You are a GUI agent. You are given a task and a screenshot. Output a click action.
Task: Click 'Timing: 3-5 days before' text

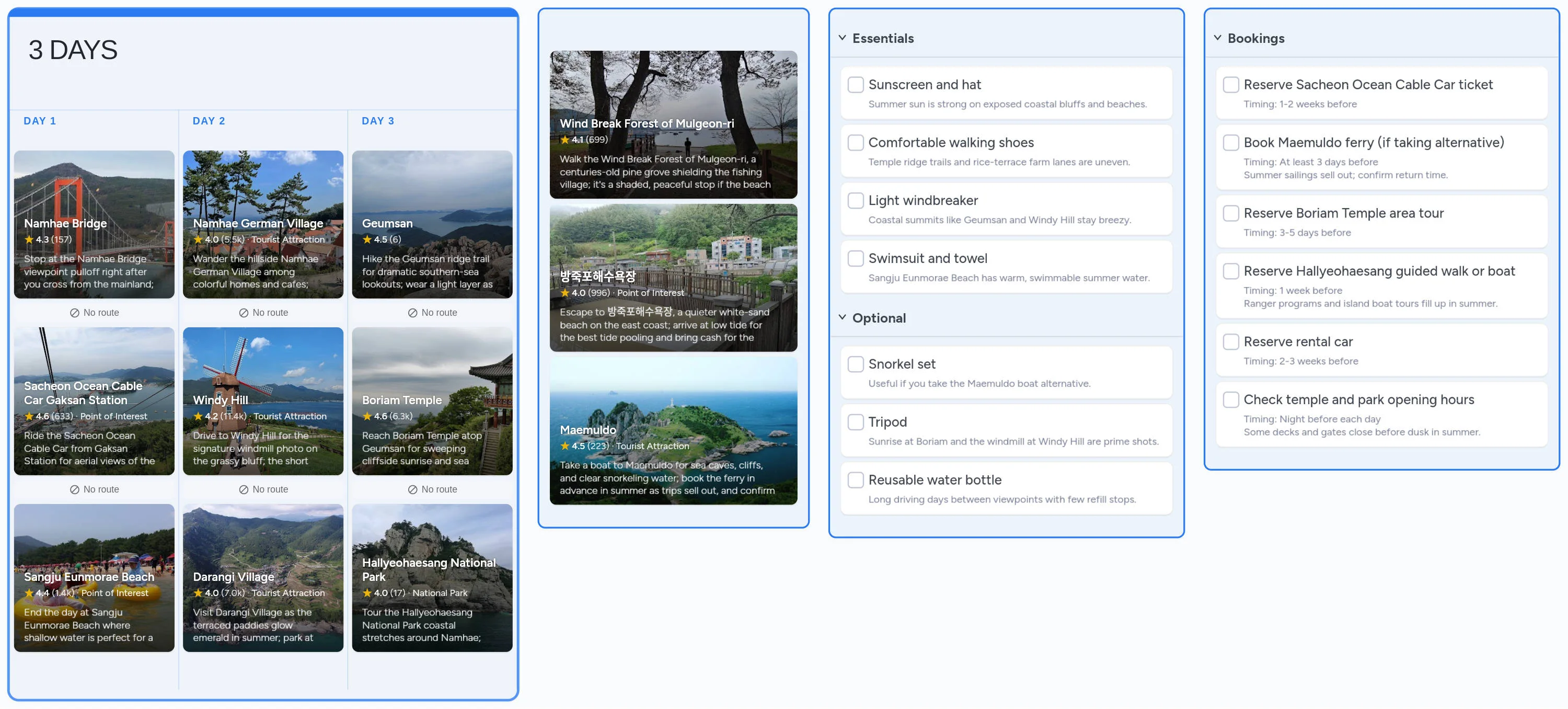coord(1297,233)
